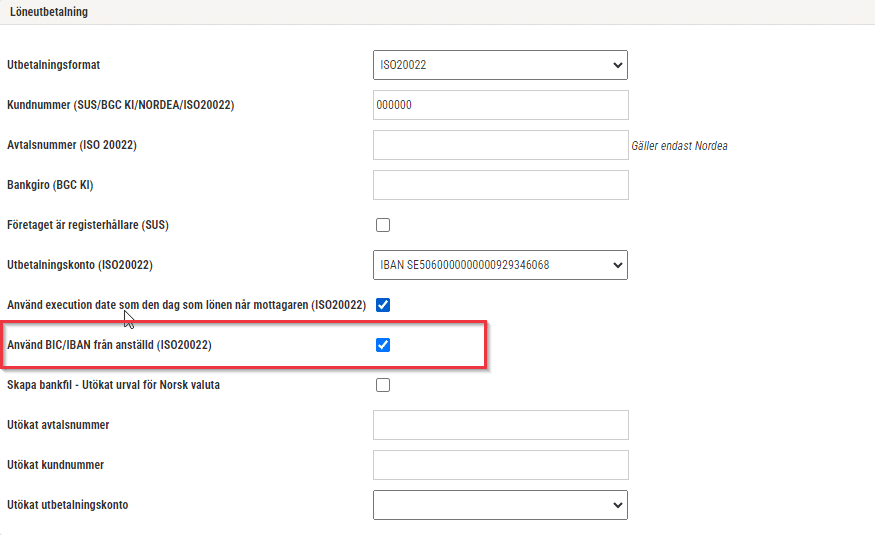Expand the Utbetalningskonto (ISO20022) IBAN dropdown
Viewport: 875px width, 535px height.
point(500,265)
